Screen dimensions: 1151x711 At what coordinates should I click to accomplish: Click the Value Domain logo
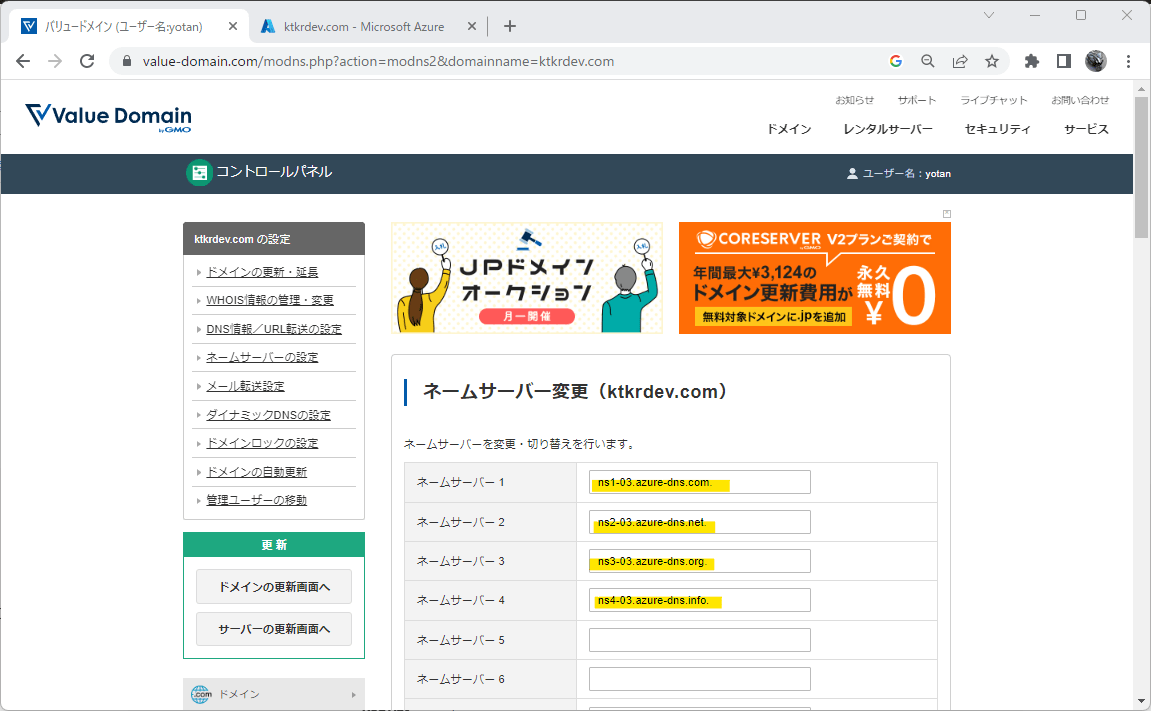(x=108, y=117)
